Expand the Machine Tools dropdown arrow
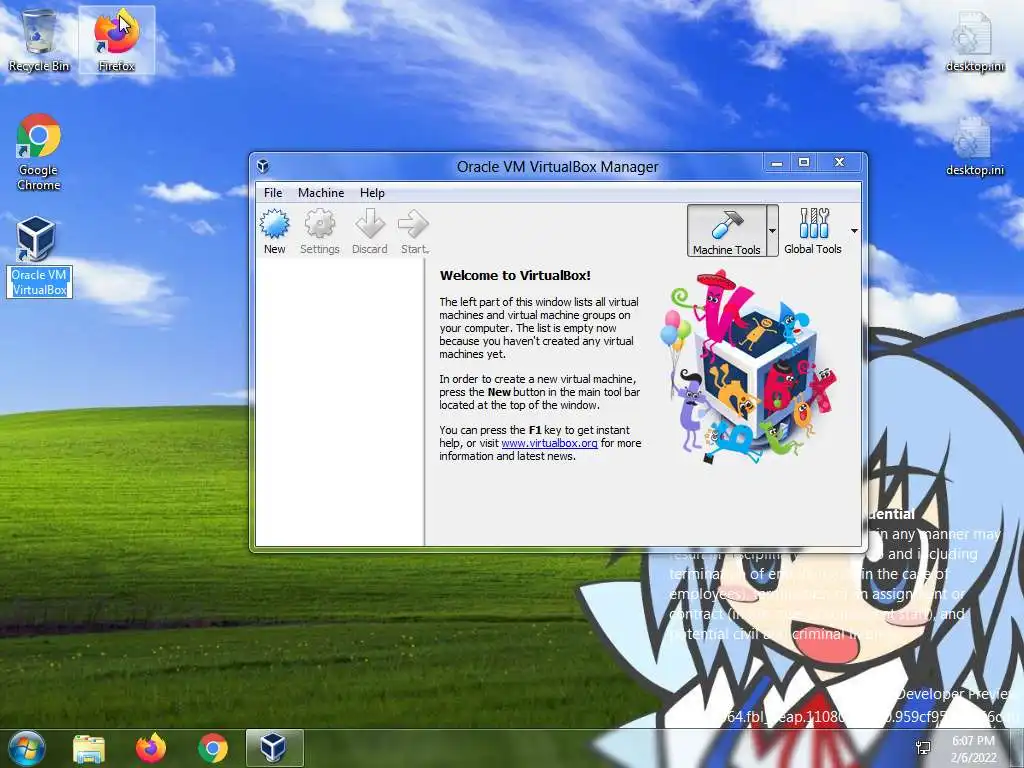The height and width of the screenshot is (768, 1024). point(772,231)
